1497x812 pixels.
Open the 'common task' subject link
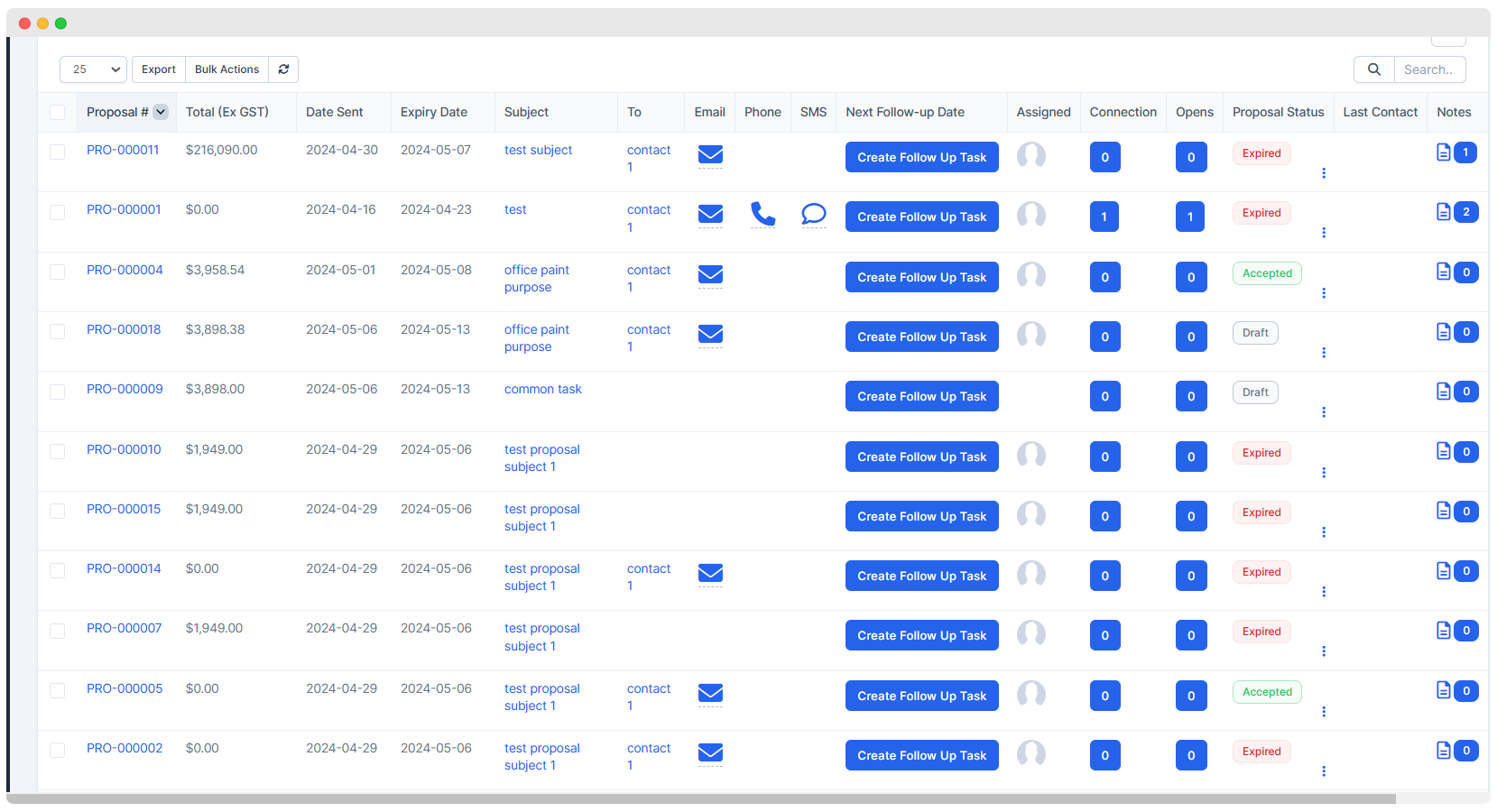pyautogui.click(x=542, y=389)
